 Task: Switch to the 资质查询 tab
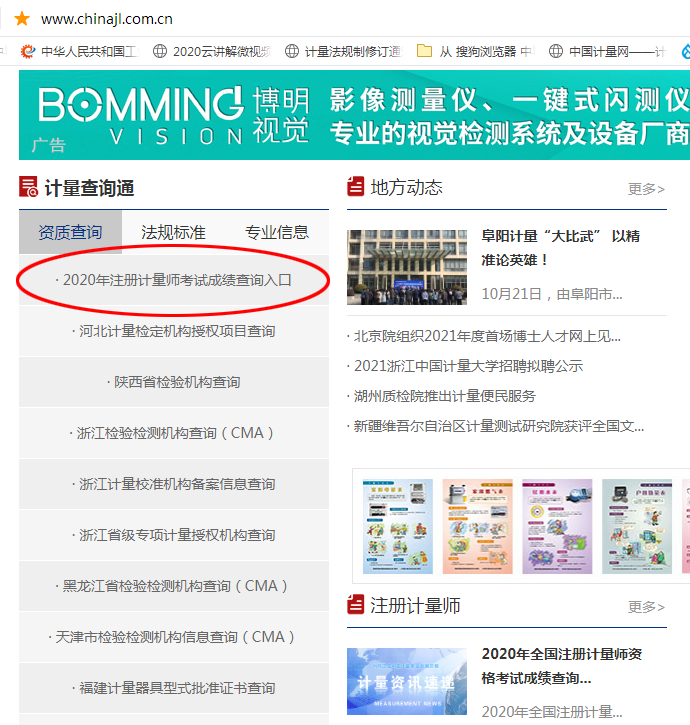point(70,232)
